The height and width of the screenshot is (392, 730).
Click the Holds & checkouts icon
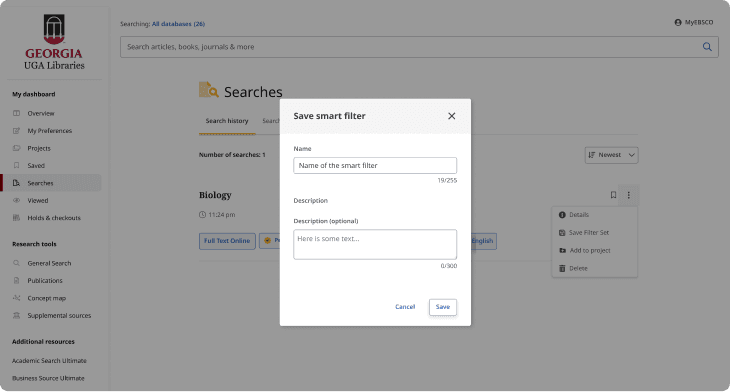tap(16, 217)
